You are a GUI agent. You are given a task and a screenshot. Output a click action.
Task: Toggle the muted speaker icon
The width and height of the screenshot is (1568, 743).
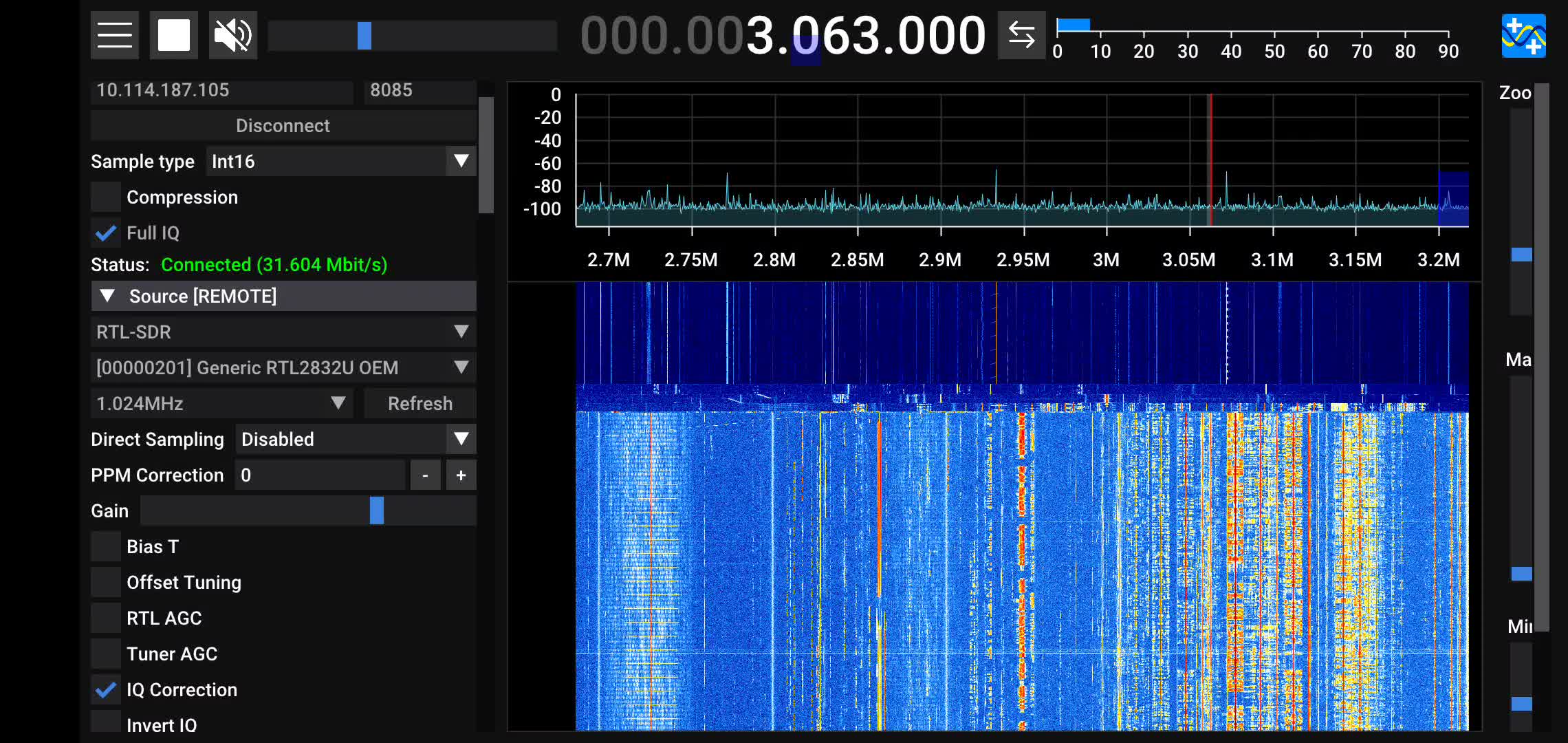[233, 35]
